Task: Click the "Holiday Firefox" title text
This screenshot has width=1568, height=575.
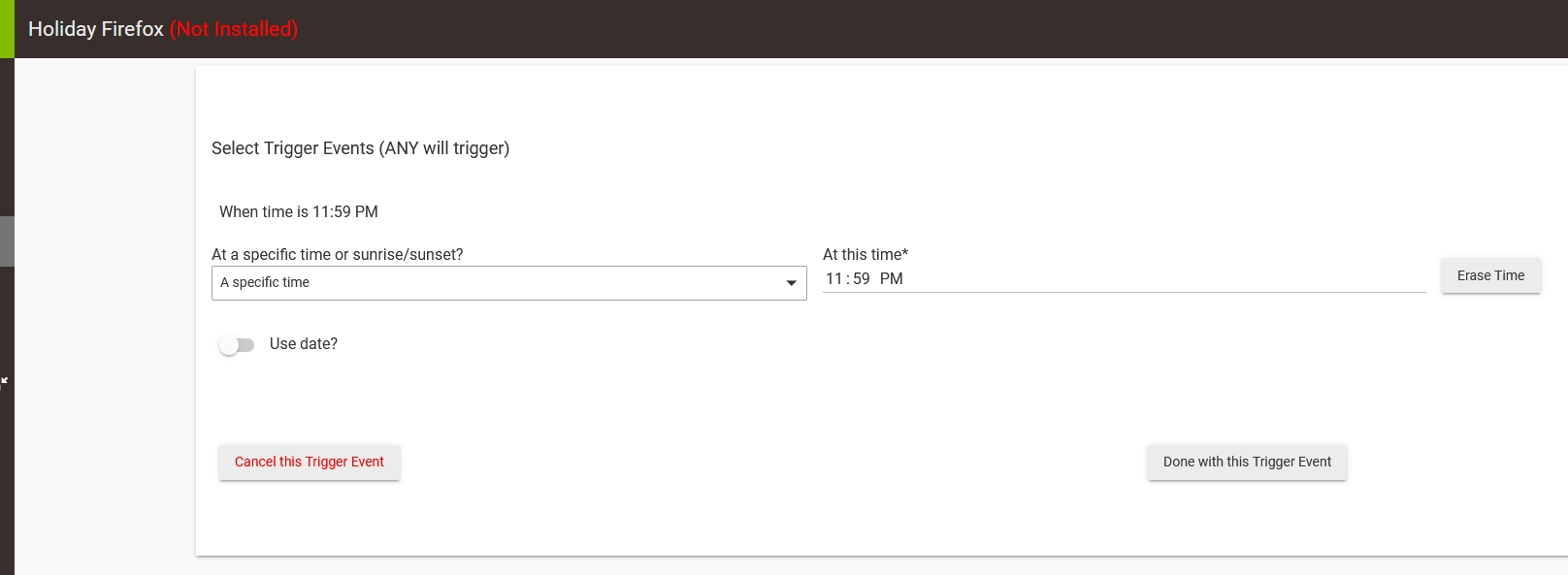Action: click(94, 29)
